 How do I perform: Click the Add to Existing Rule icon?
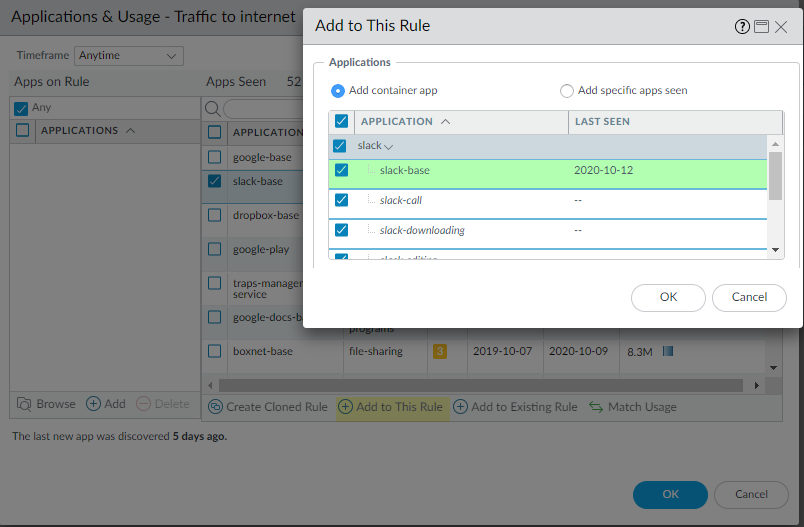[x=460, y=407]
